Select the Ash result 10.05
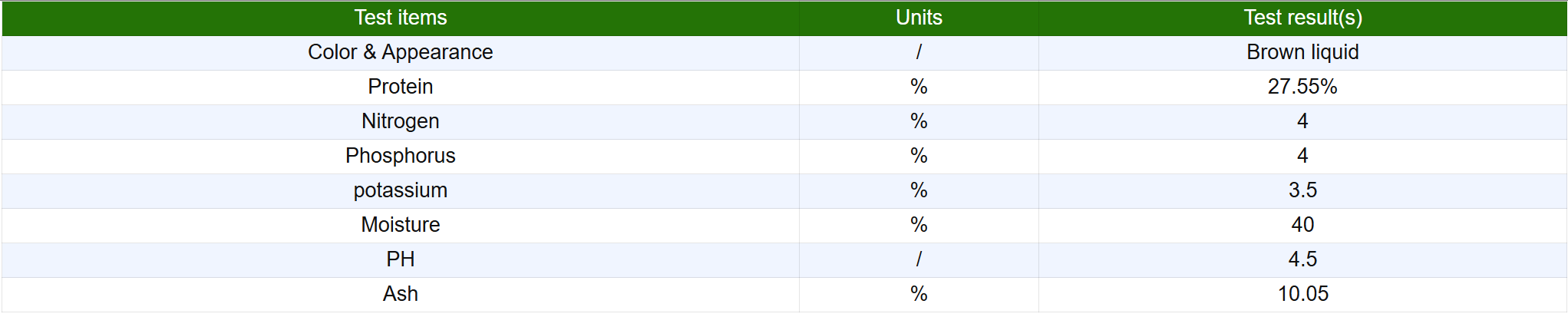The image size is (1568, 317). 1302,294
